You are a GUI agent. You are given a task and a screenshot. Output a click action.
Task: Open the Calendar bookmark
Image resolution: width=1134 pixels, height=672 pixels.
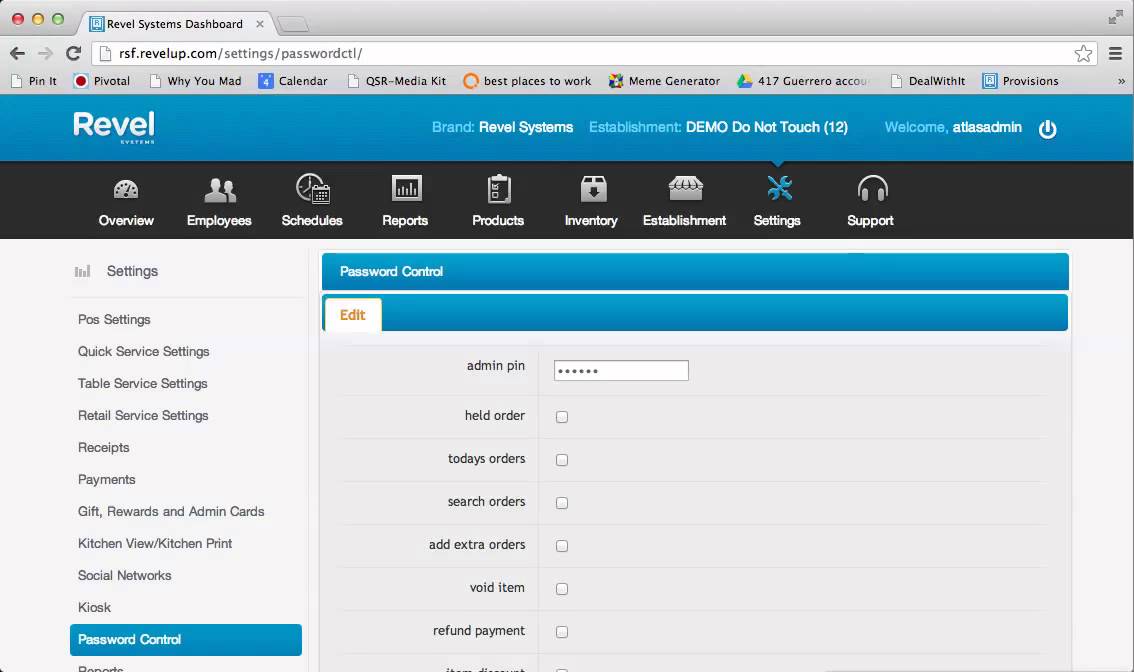pyautogui.click(x=293, y=81)
